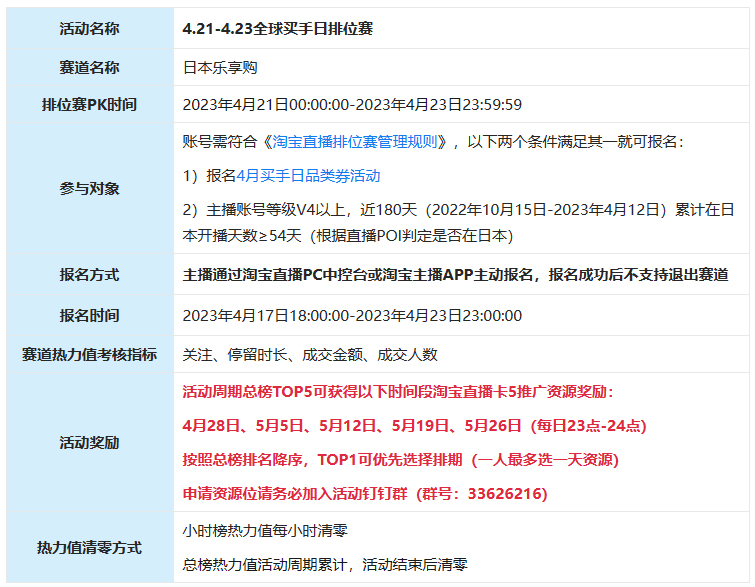
Task: Click the 活动奖励 label cell
Action: [x=90, y=442]
